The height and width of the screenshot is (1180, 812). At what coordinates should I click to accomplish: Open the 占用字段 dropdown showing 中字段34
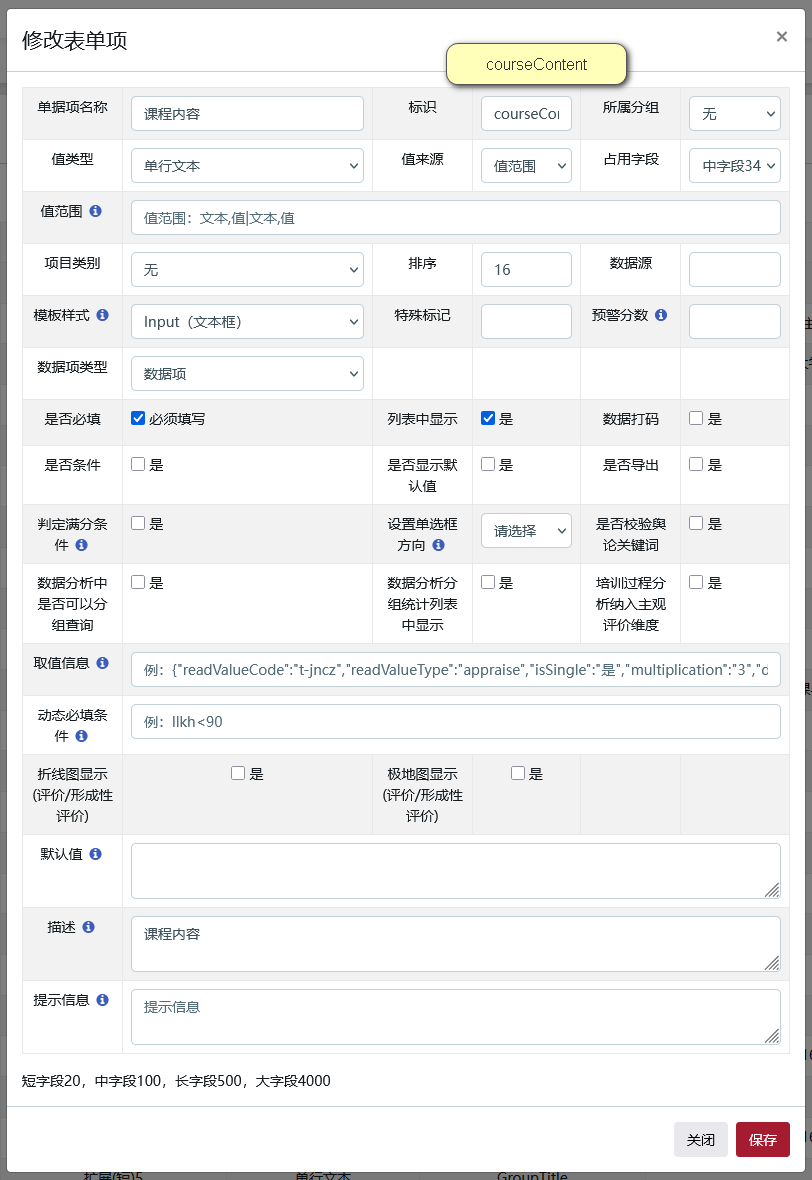734,166
